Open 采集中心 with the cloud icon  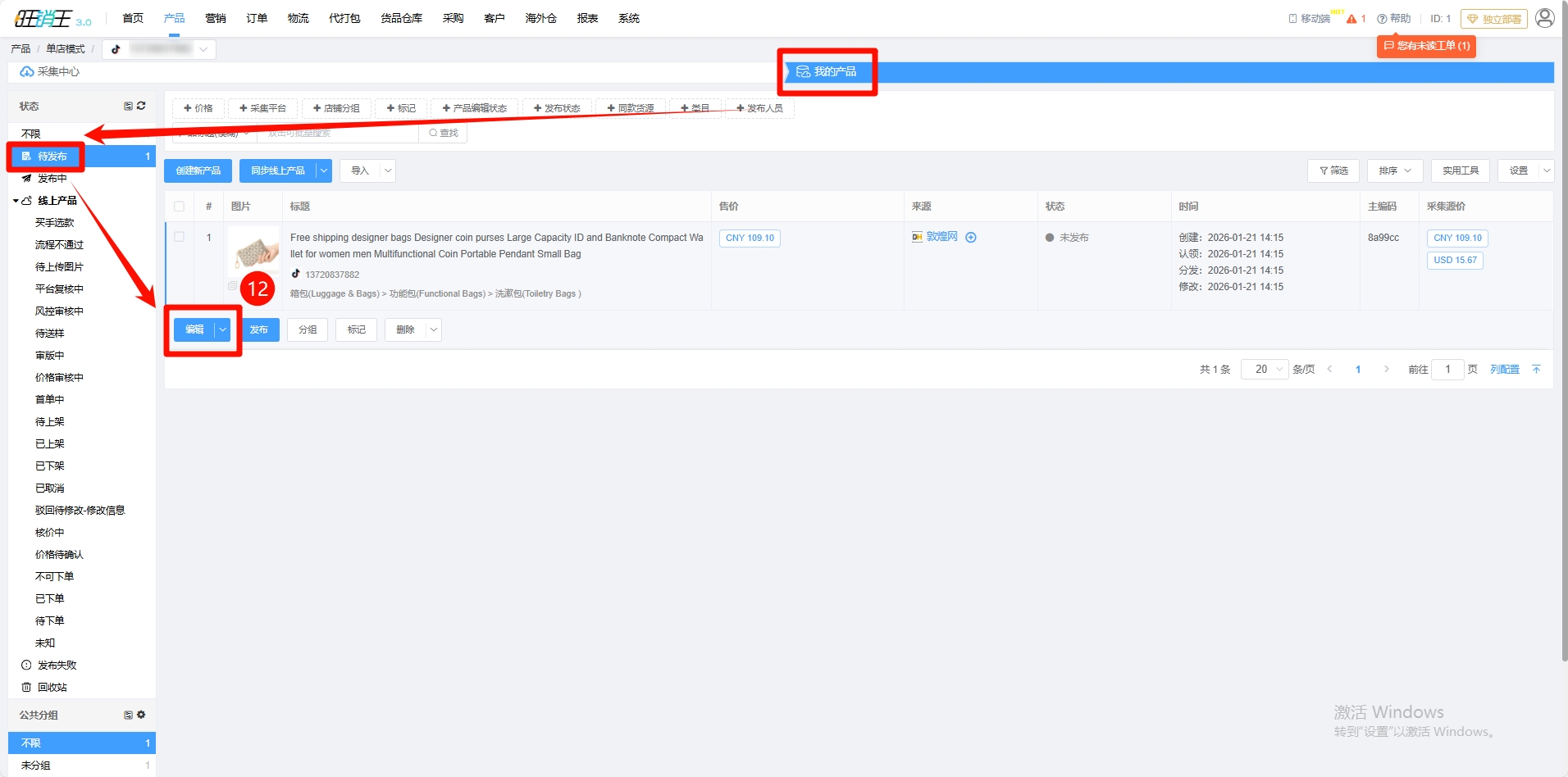click(50, 72)
